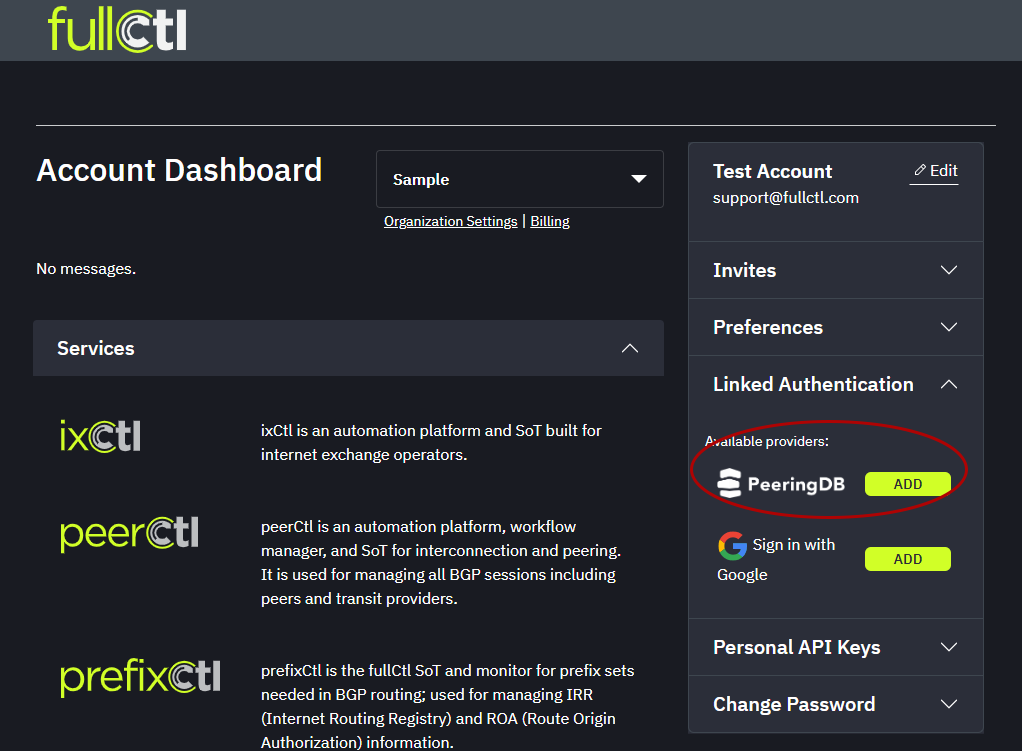Open the Organization Settings link
The width and height of the screenshot is (1022, 751).
pyautogui.click(x=450, y=221)
